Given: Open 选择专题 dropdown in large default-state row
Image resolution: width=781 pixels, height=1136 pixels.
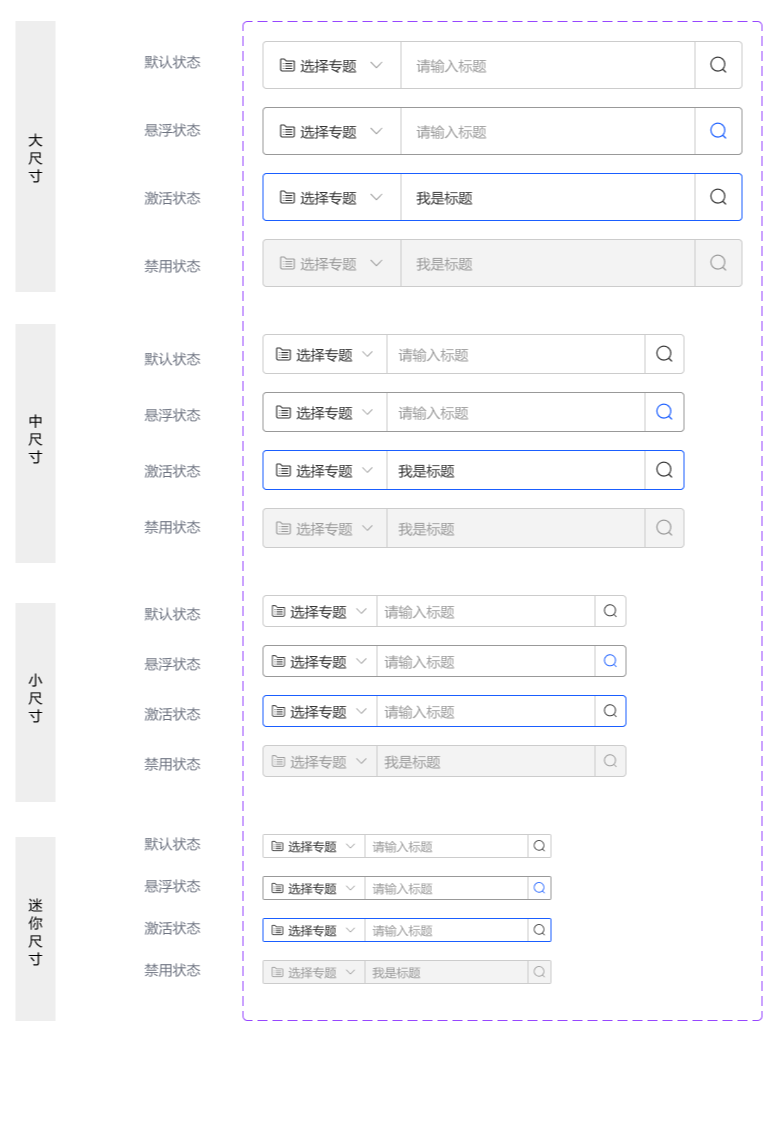Looking at the screenshot, I should click(332, 66).
